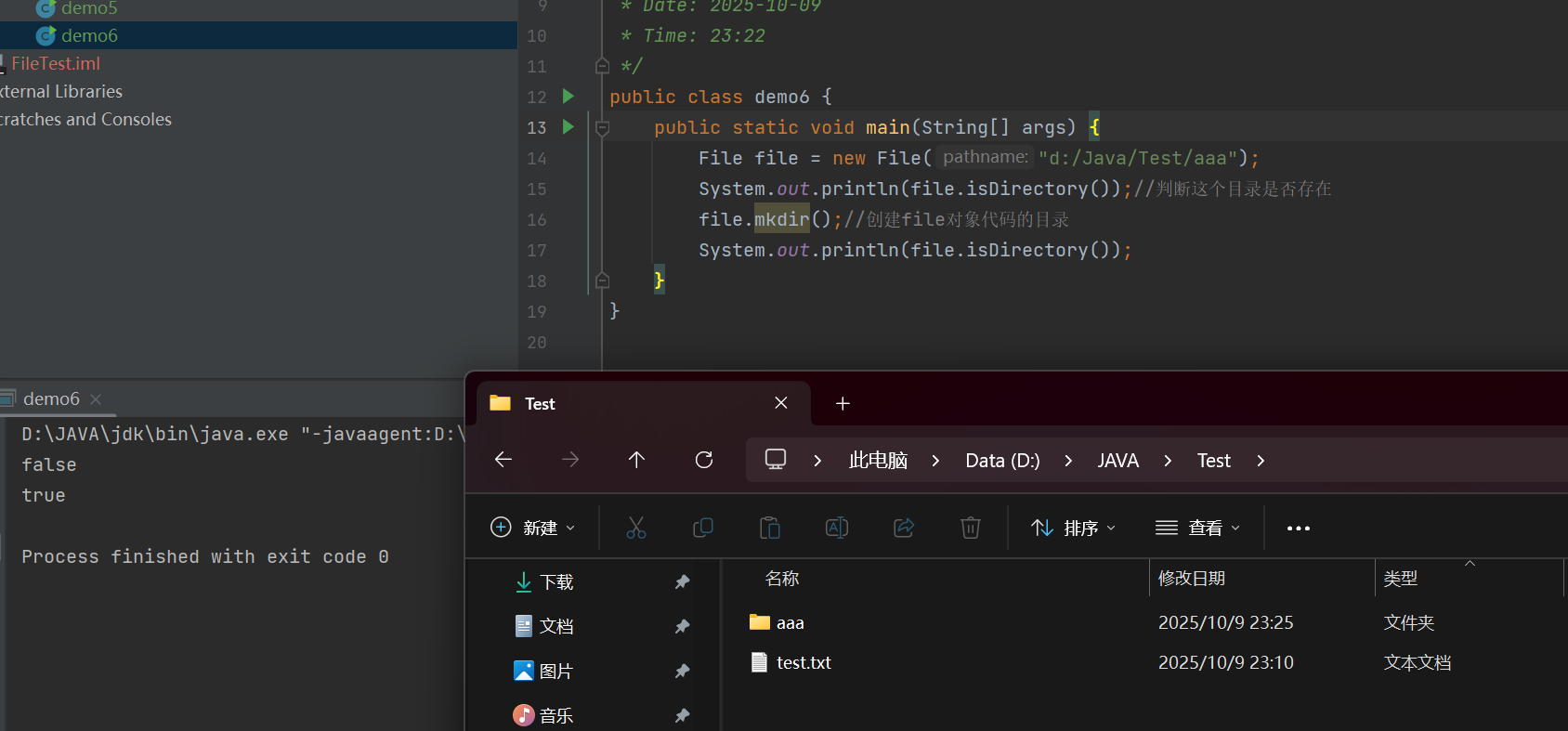This screenshot has height=731, width=1568.
Task: Click mkdir in the code editor
Action: pos(781,219)
